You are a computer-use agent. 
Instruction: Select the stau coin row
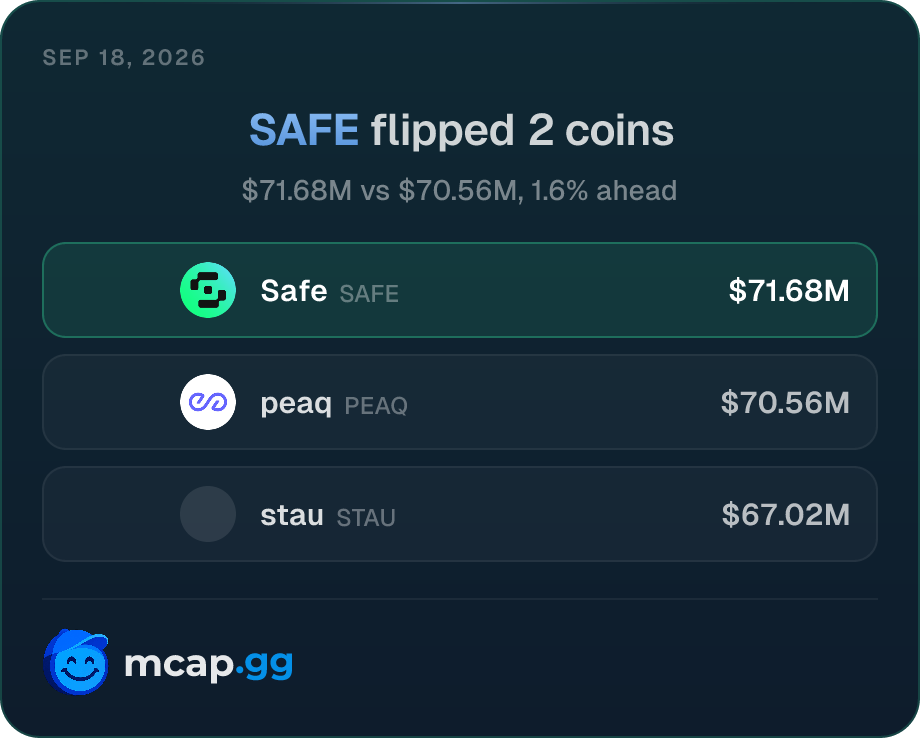(x=460, y=514)
